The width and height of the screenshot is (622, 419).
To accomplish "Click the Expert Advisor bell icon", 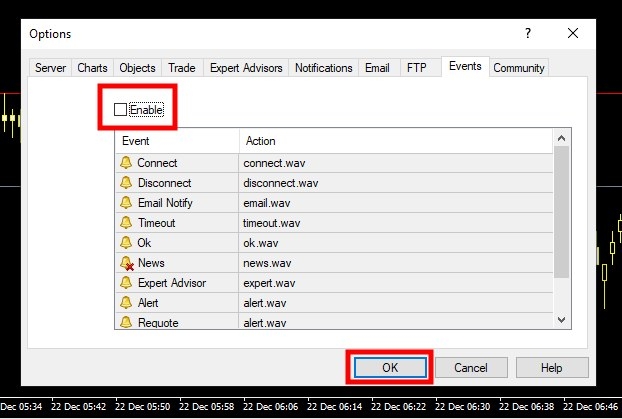I will point(126,283).
